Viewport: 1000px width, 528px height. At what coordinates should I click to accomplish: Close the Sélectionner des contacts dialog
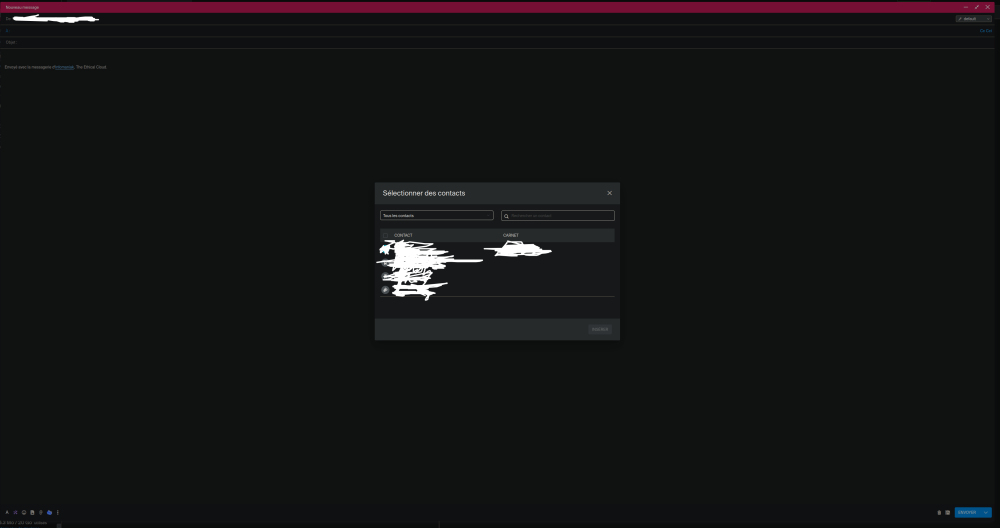pos(609,193)
